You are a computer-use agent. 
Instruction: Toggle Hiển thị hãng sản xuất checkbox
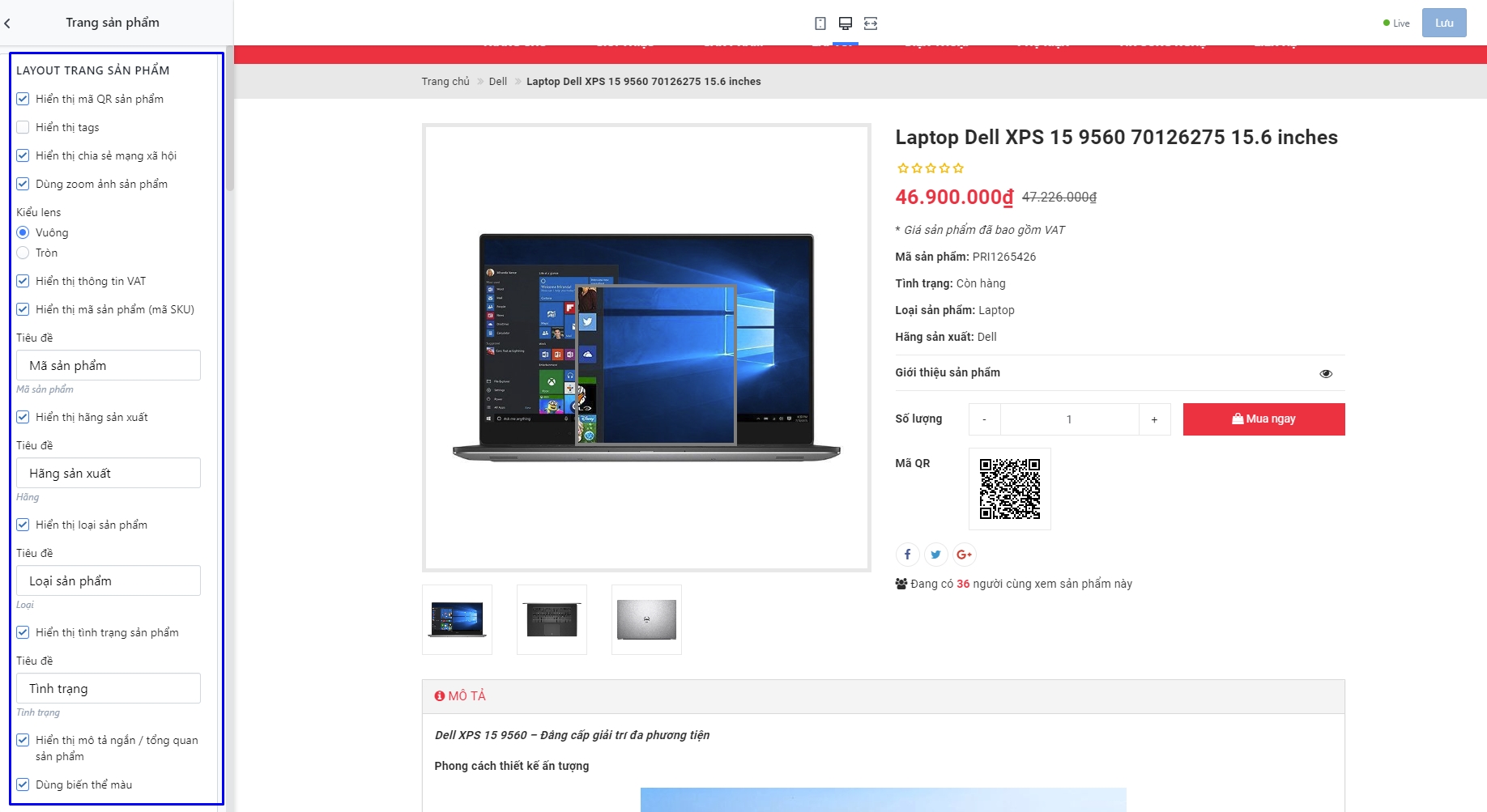click(x=23, y=417)
